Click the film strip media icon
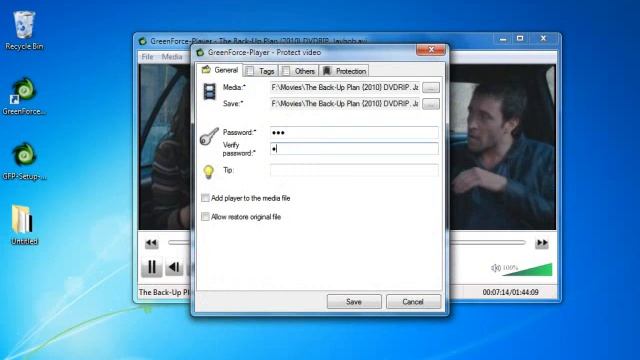Screen dimensions: 640x360 point(210,91)
